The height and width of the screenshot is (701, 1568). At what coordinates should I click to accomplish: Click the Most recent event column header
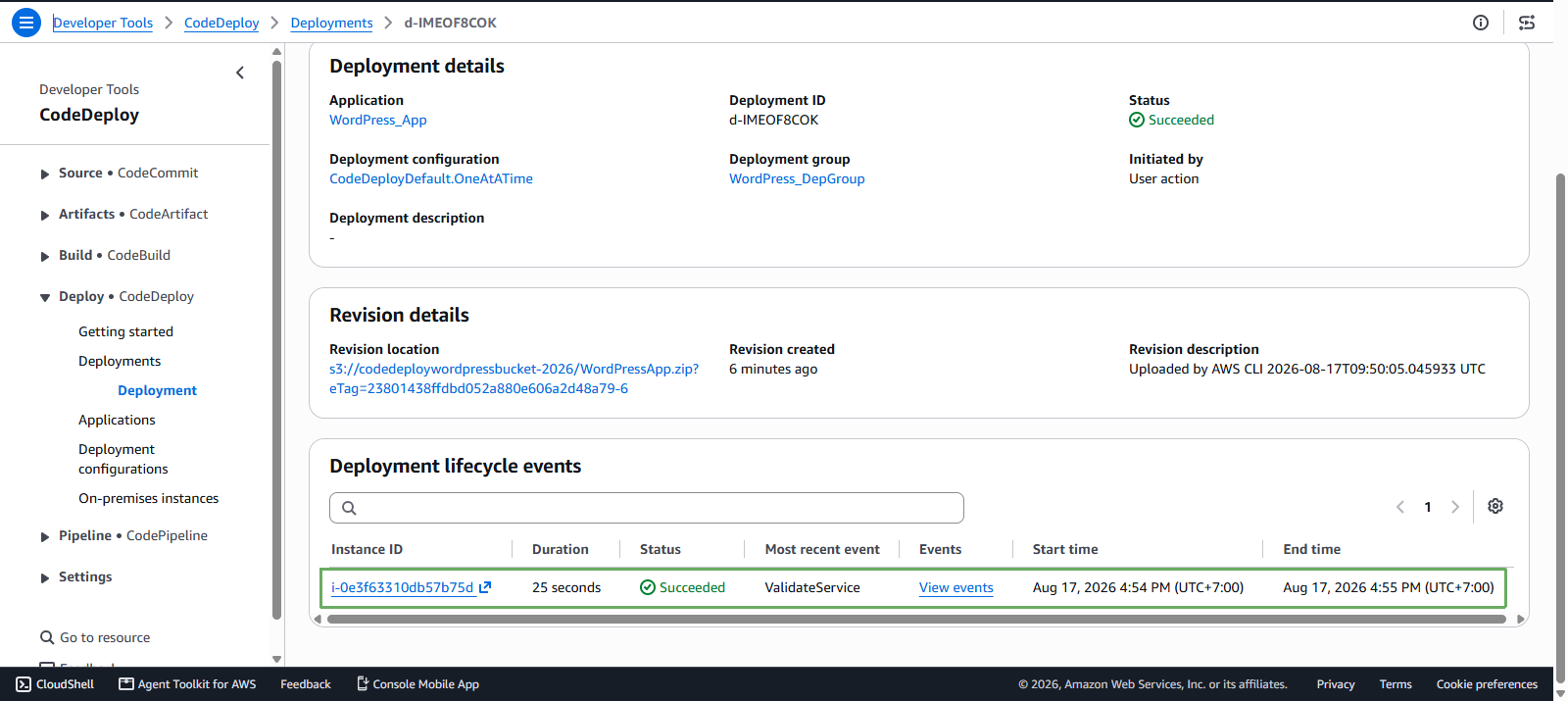(x=822, y=549)
